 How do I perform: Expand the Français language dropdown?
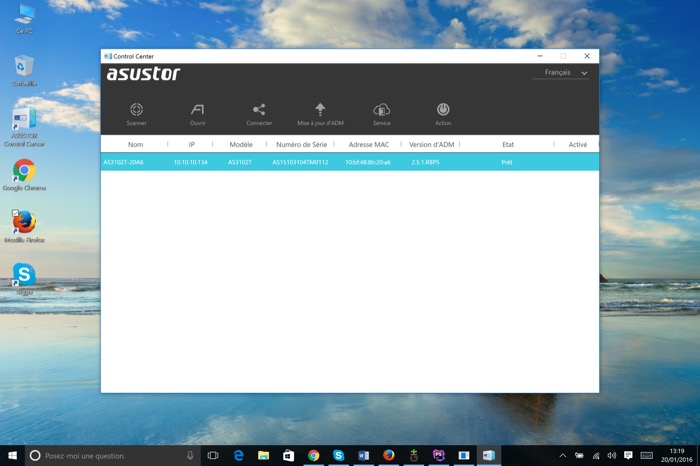(x=565, y=73)
